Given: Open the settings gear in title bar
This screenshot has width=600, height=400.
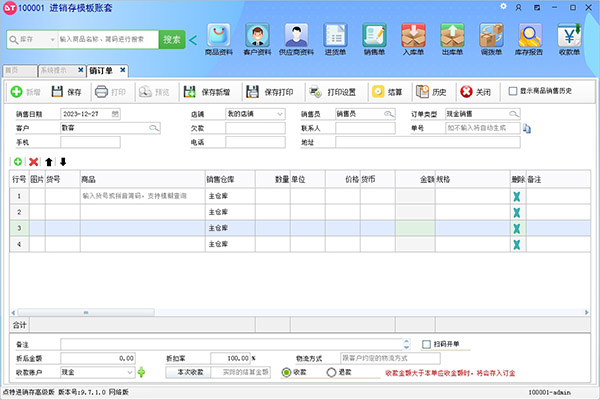Looking at the screenshot, I should click(x=504, y=7).
